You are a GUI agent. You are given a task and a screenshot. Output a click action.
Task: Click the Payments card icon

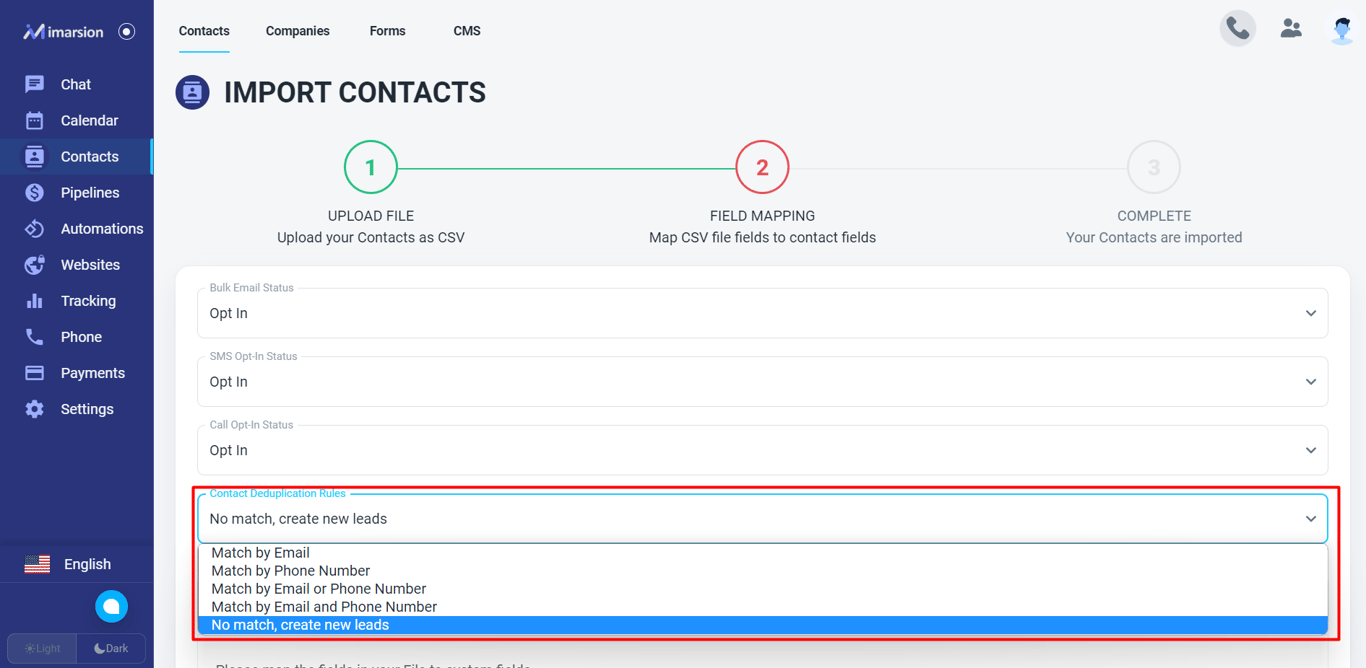pyautogui.click(x=34, y=372)
